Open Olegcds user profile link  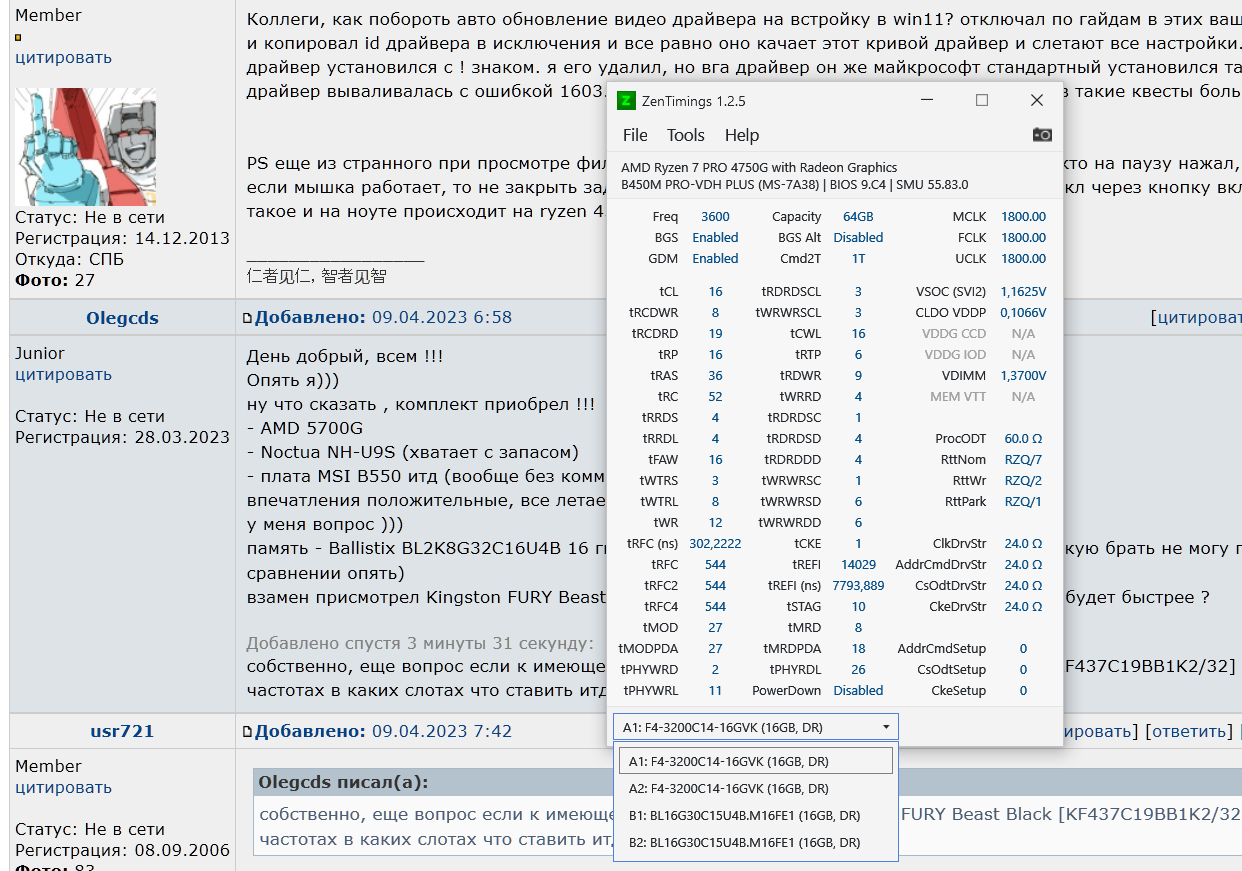point(122,318)
